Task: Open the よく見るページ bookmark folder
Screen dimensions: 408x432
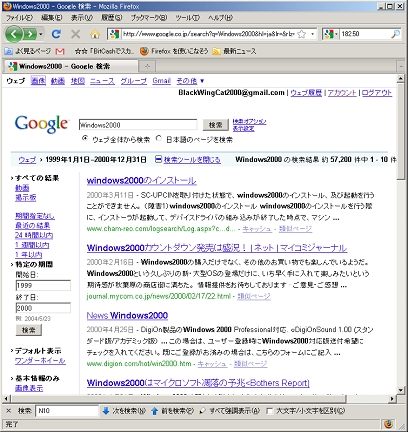Action: tap(27, 51)
